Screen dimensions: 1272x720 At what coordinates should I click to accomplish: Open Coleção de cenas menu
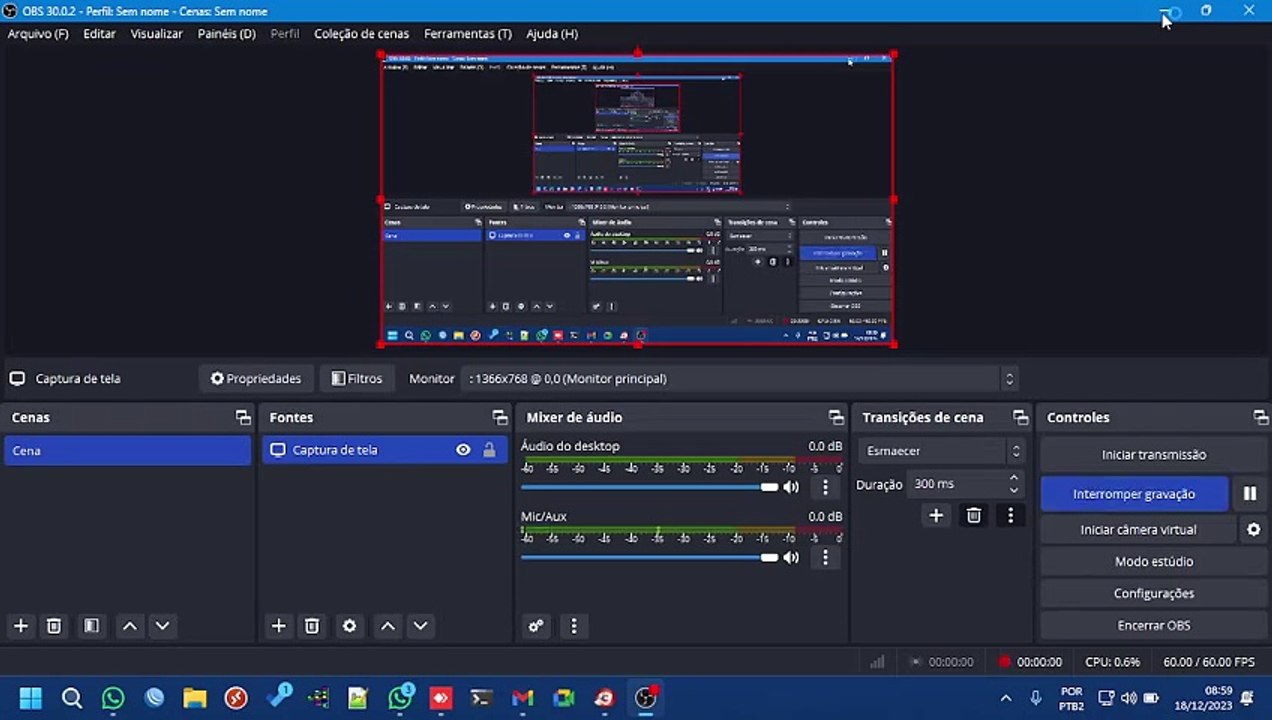[x=362, y=34]
